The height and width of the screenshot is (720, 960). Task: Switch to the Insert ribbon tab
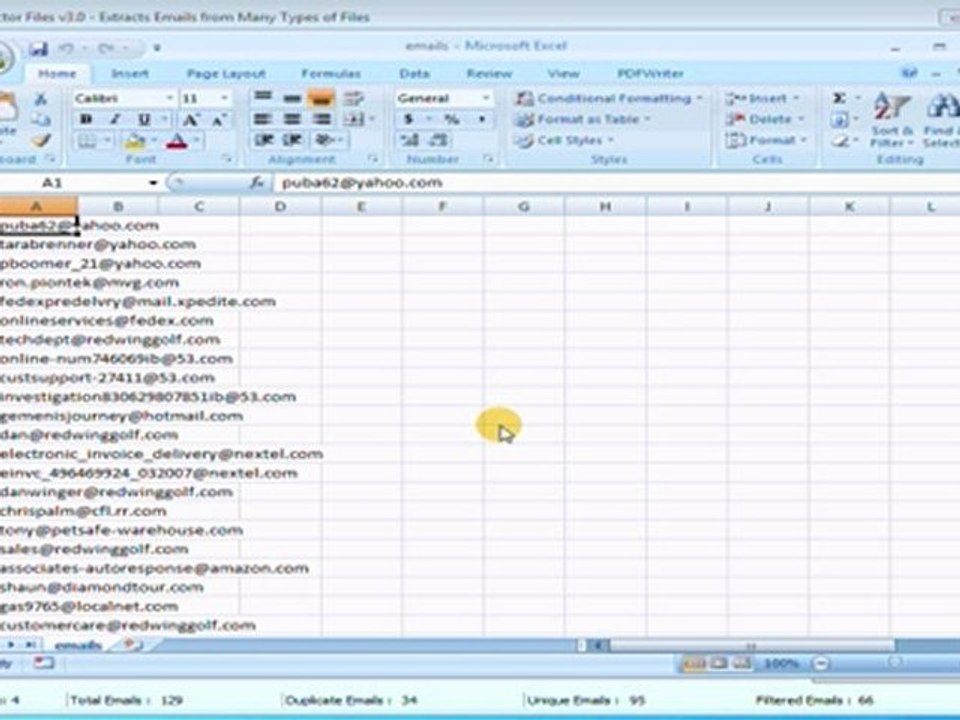pos(130,73)
